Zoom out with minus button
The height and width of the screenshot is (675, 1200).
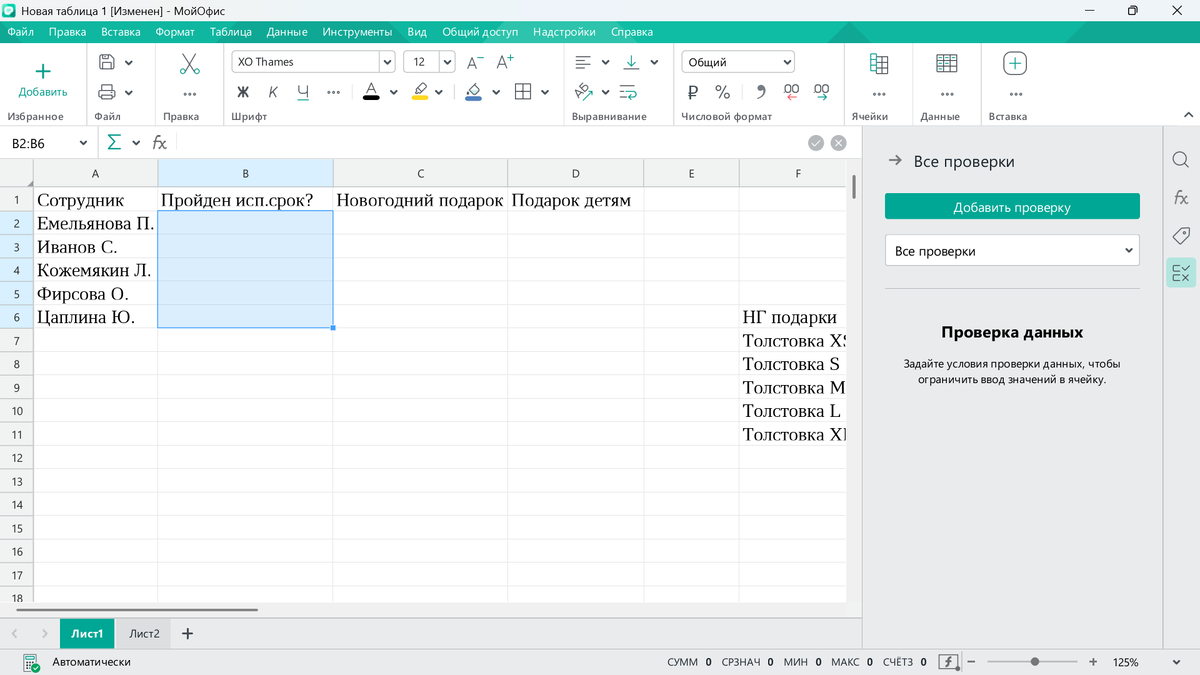tap(973, 662)
